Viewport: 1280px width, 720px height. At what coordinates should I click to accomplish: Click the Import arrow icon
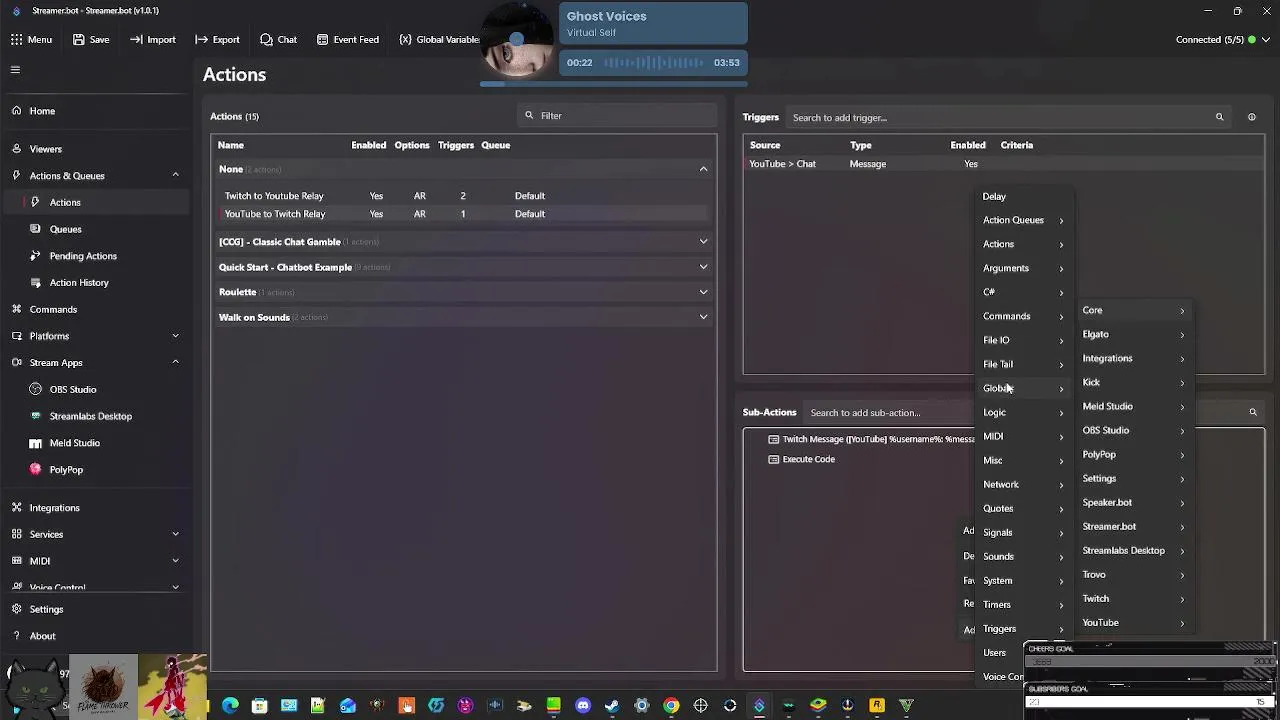[136, 40]
